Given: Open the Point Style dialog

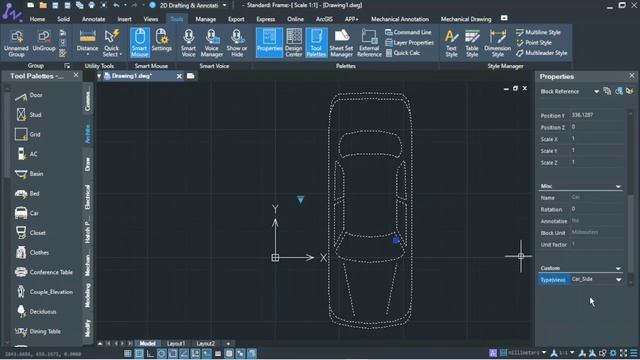Looking at the screenshot, I should click(534, 42).
